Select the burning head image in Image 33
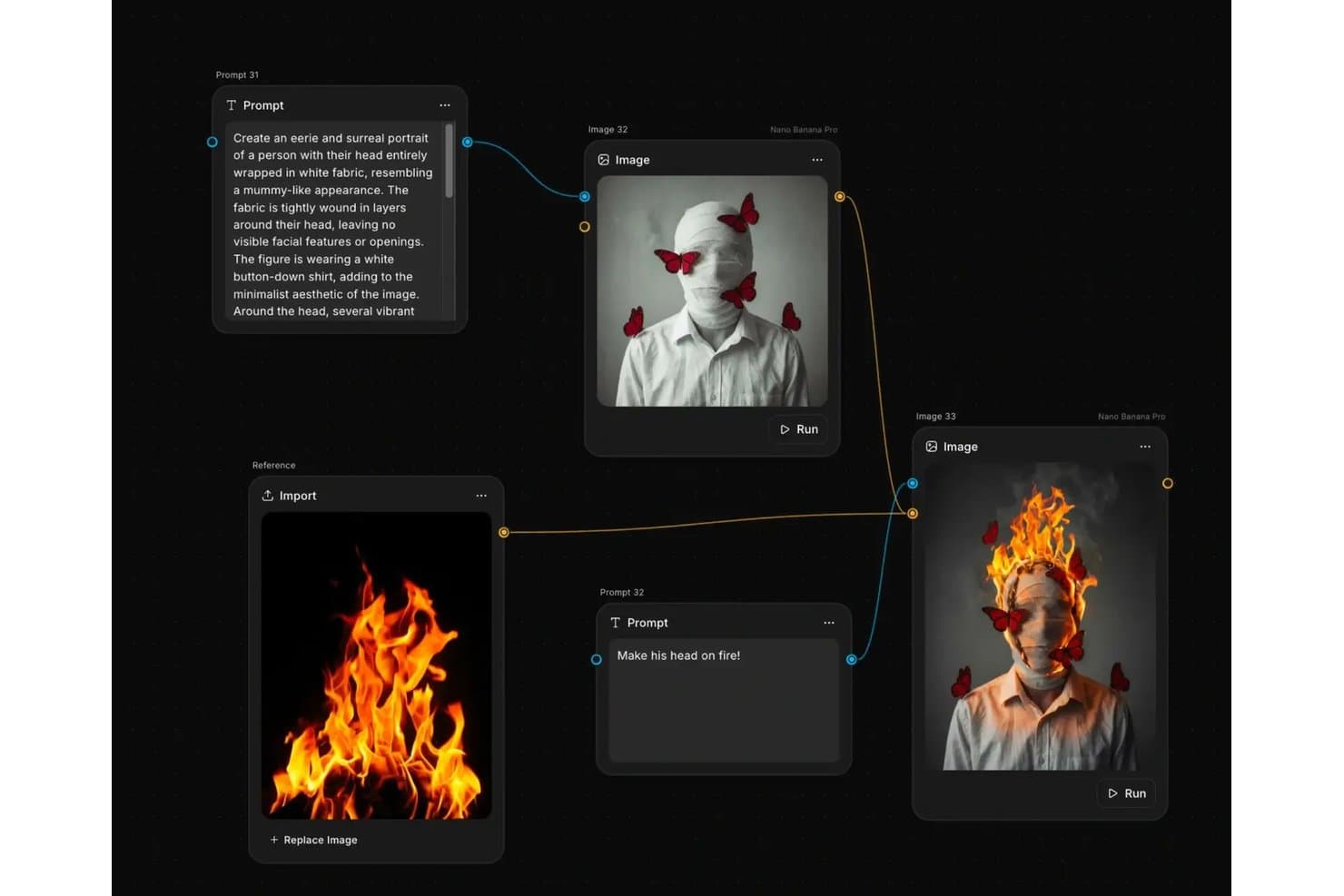Image resolution: width=1344 pixels, height=896 pixels. (x=1041, y=616)
